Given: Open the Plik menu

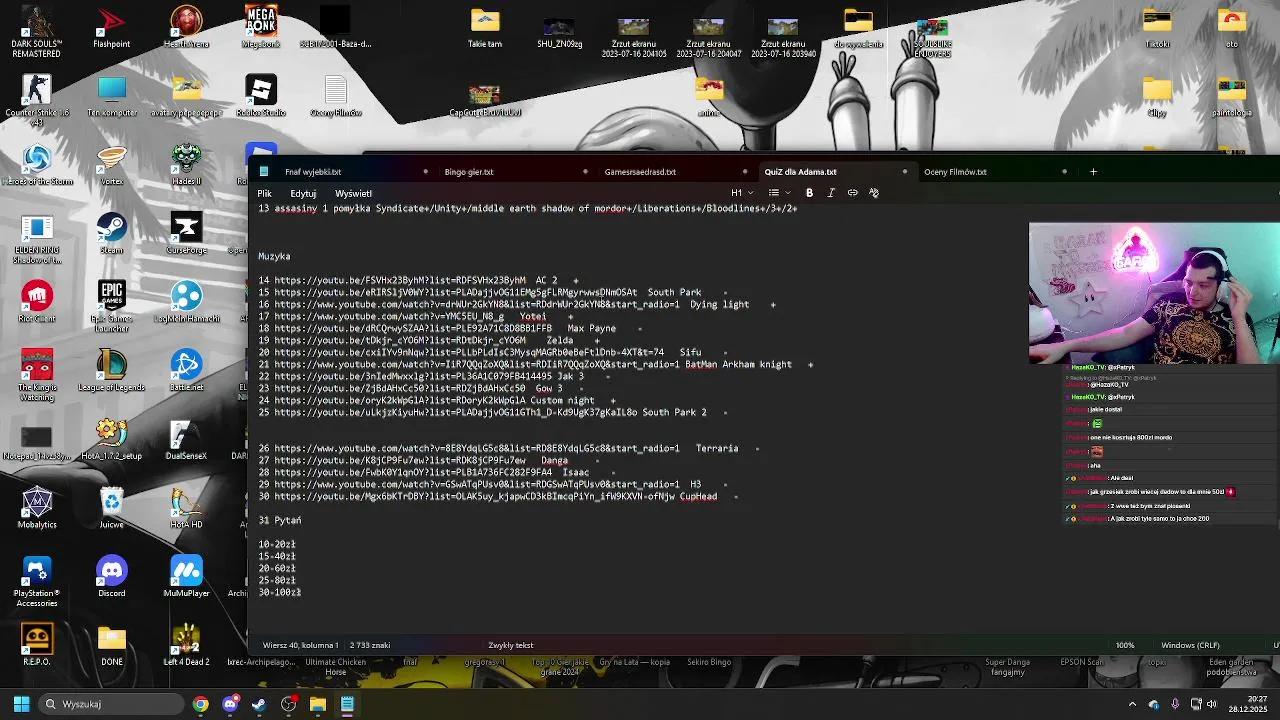Looking at the screenshot, I should pyautogui.click(x=264, y=193).
